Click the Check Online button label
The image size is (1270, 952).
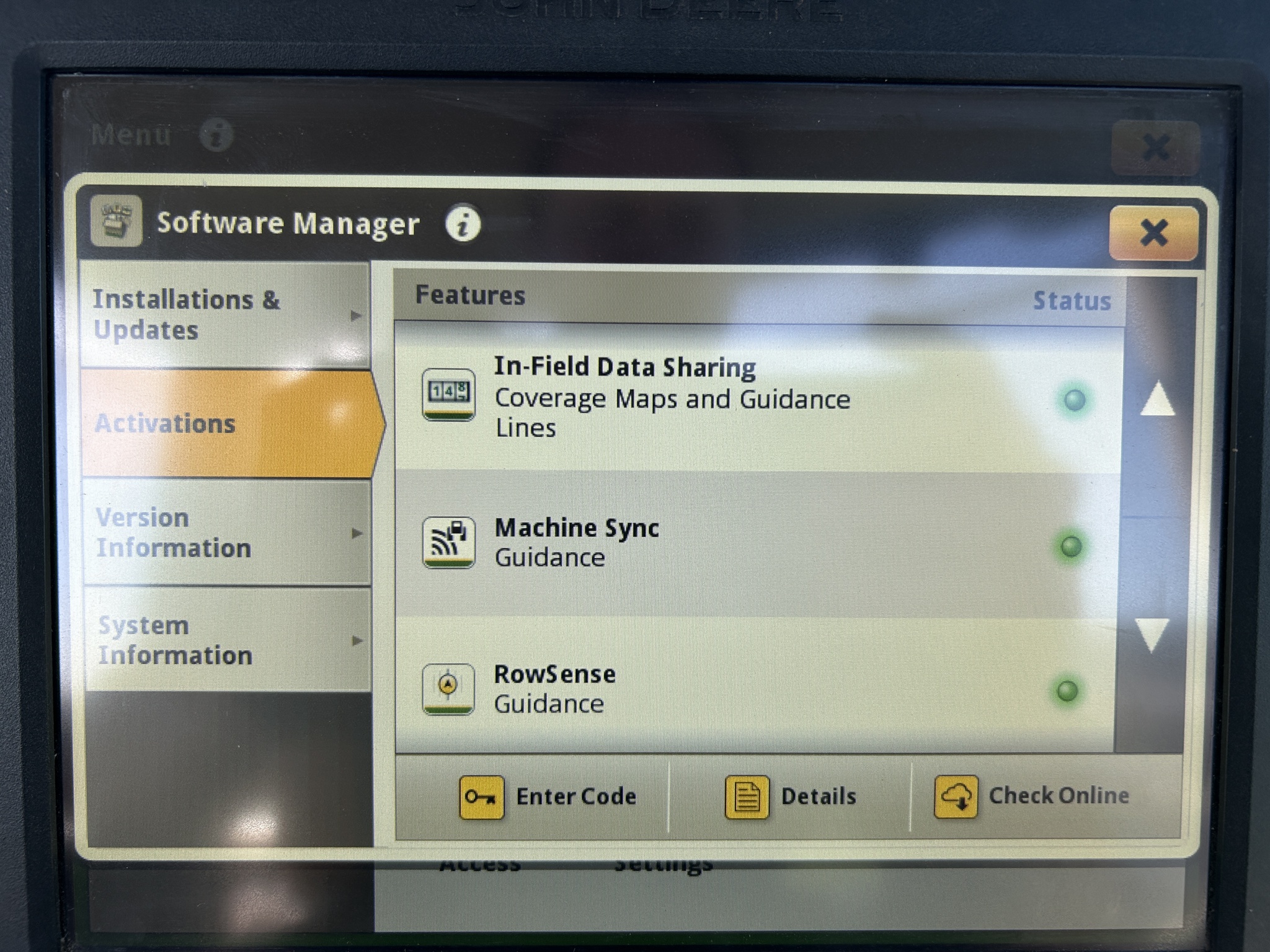point(1059,795)
